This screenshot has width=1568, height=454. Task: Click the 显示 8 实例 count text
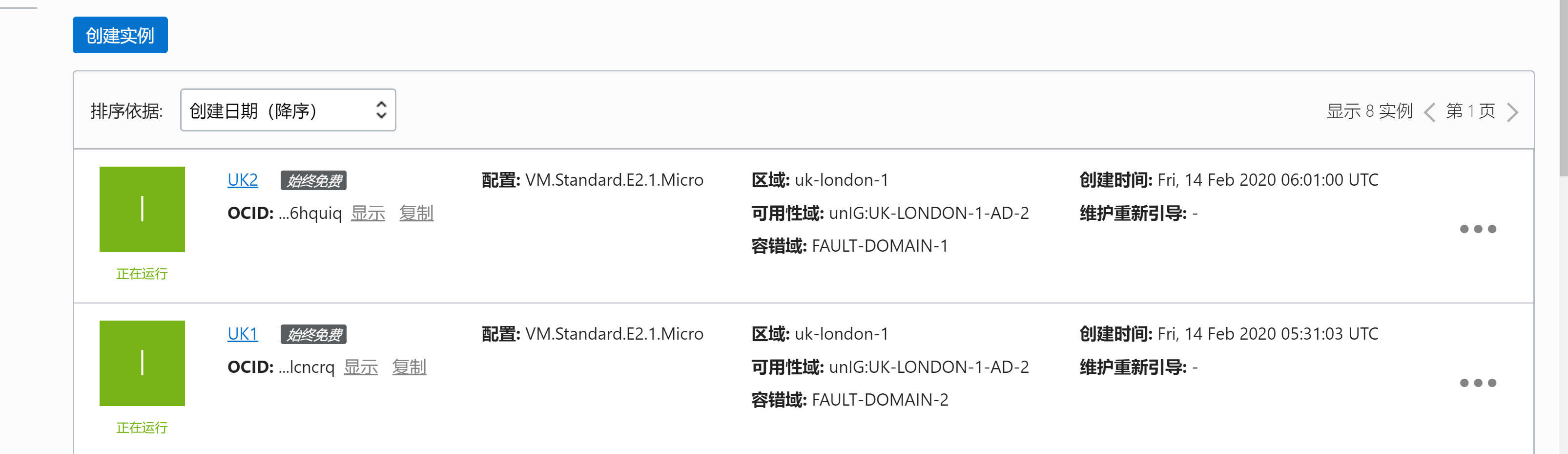click(x=1369, y=111)
